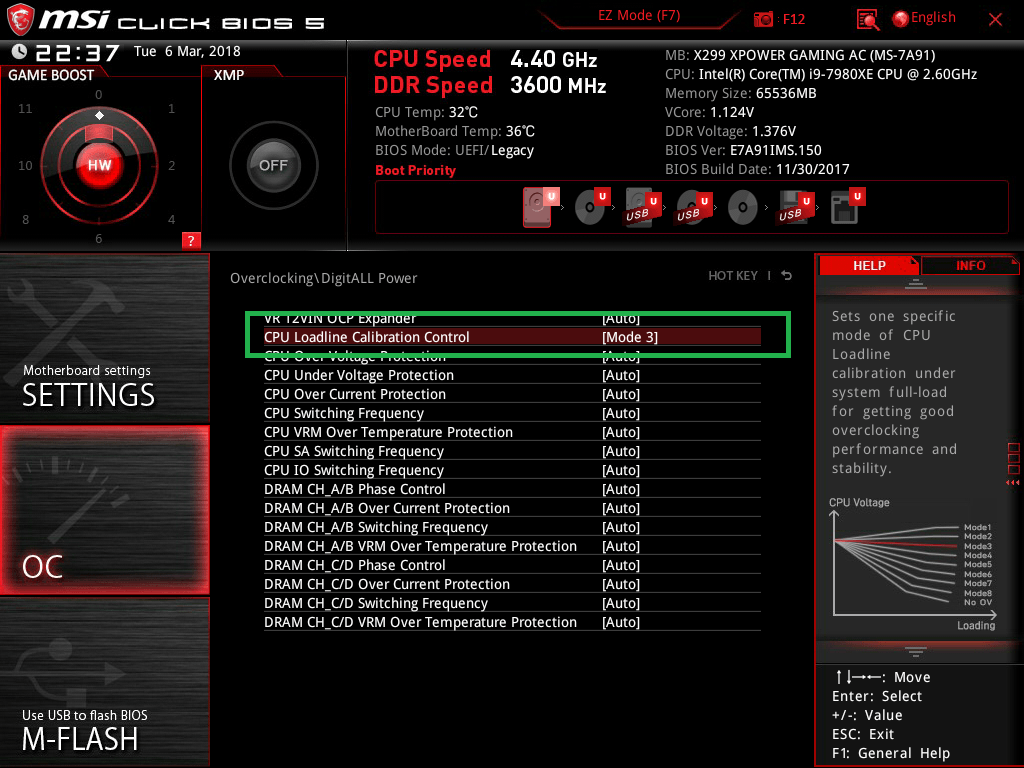Image resolution: width=1024 pixels, height=768 pixels.
Task: Open the DRAM CH_A/B Phase Control value
Action: pyautogui.click(x=621, y=489)
